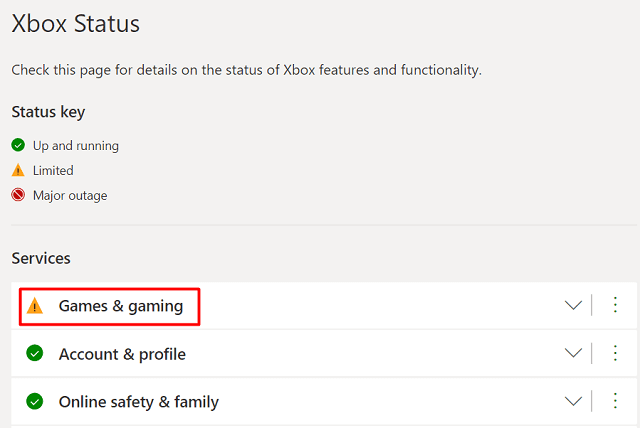Click the Limited status key warning icon

18,170
